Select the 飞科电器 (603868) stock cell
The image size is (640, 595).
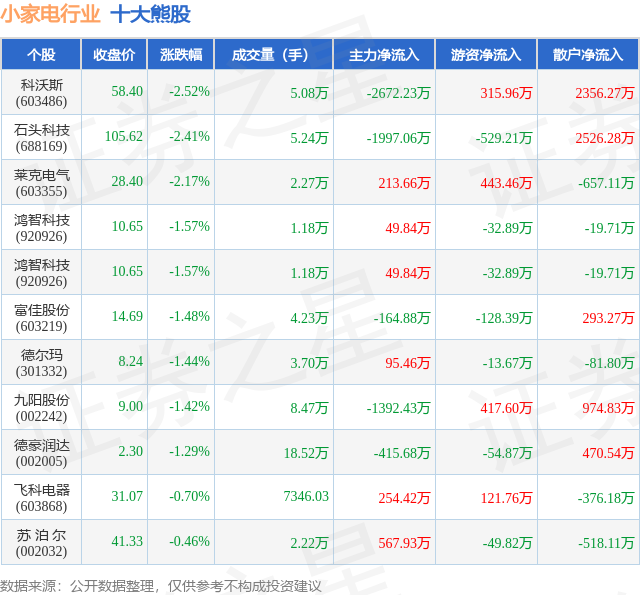click(x=41, y=497)
